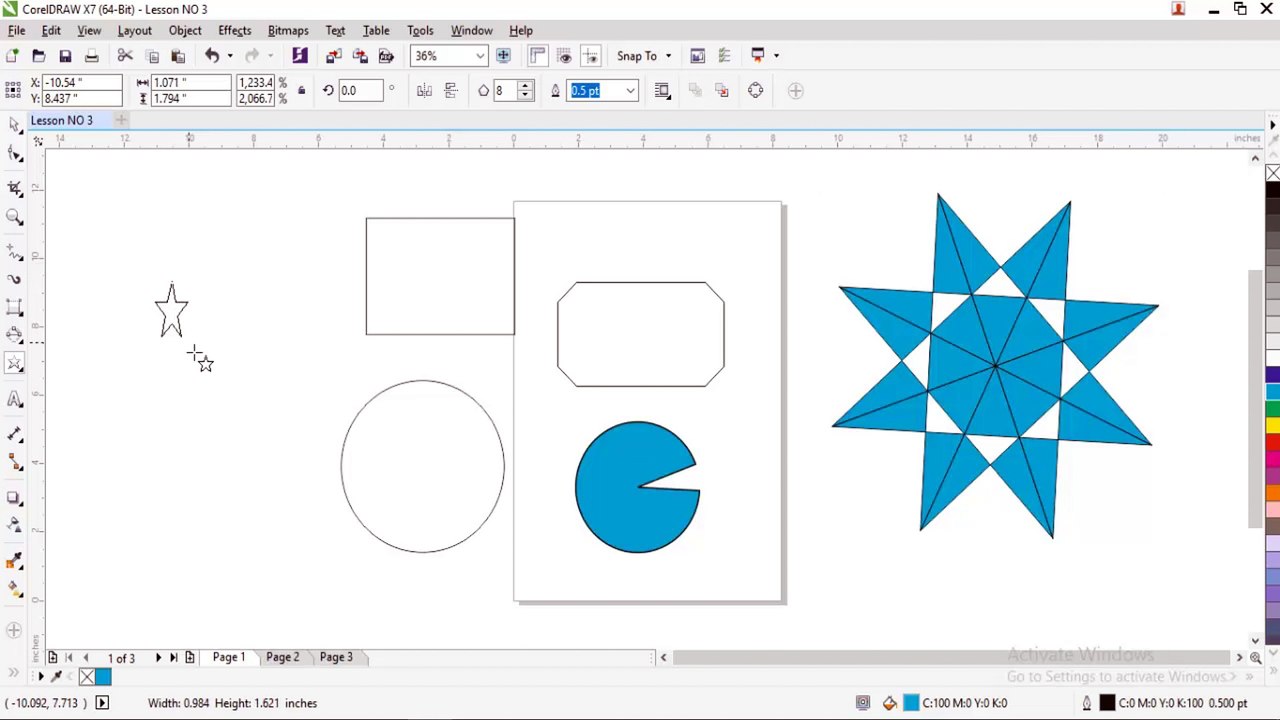Screen dimensions: 1280x720
Task: Toggle show rulers button
Action: (538, 56)
